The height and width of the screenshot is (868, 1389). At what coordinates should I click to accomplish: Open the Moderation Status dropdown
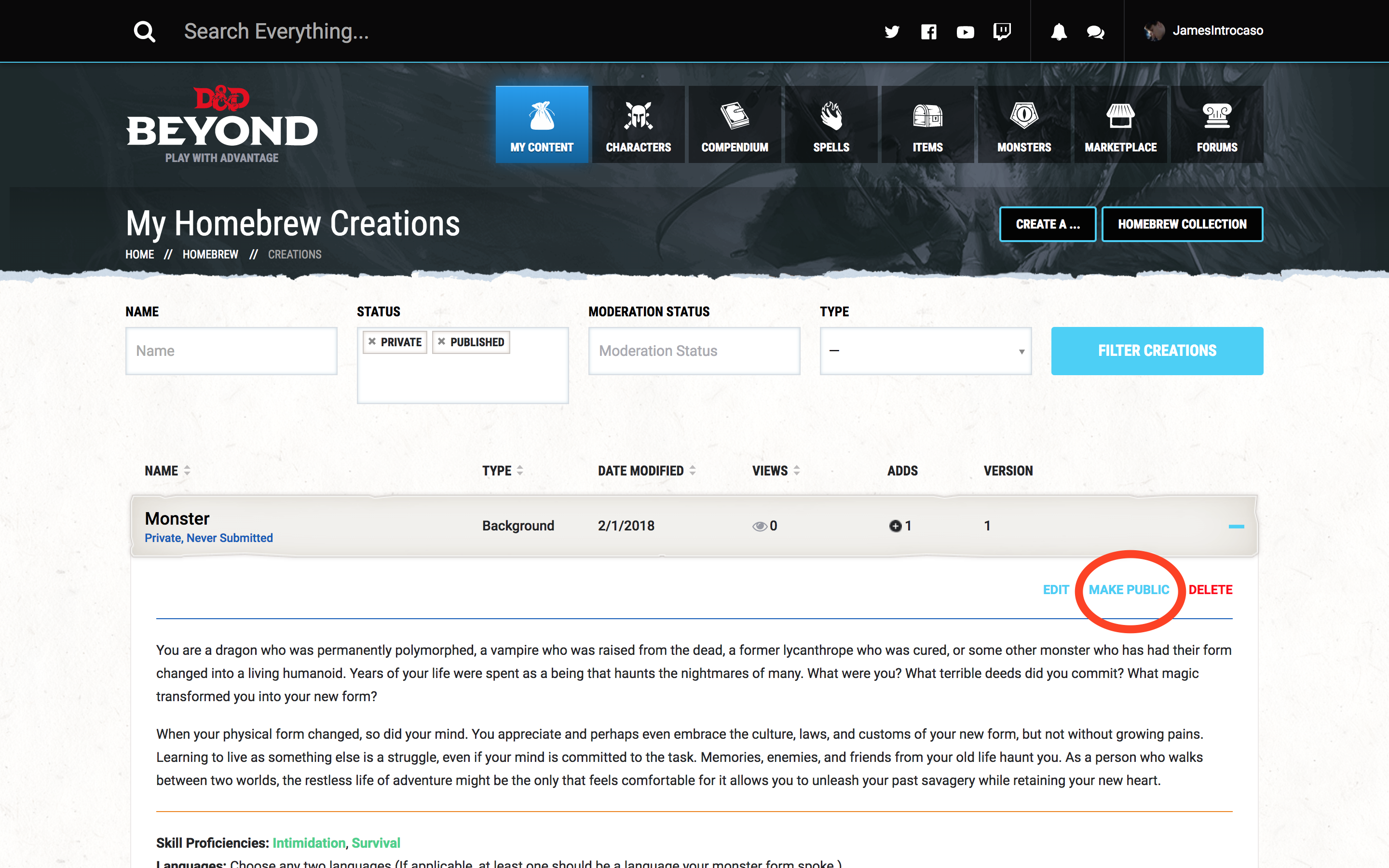[x=694, y=350]
